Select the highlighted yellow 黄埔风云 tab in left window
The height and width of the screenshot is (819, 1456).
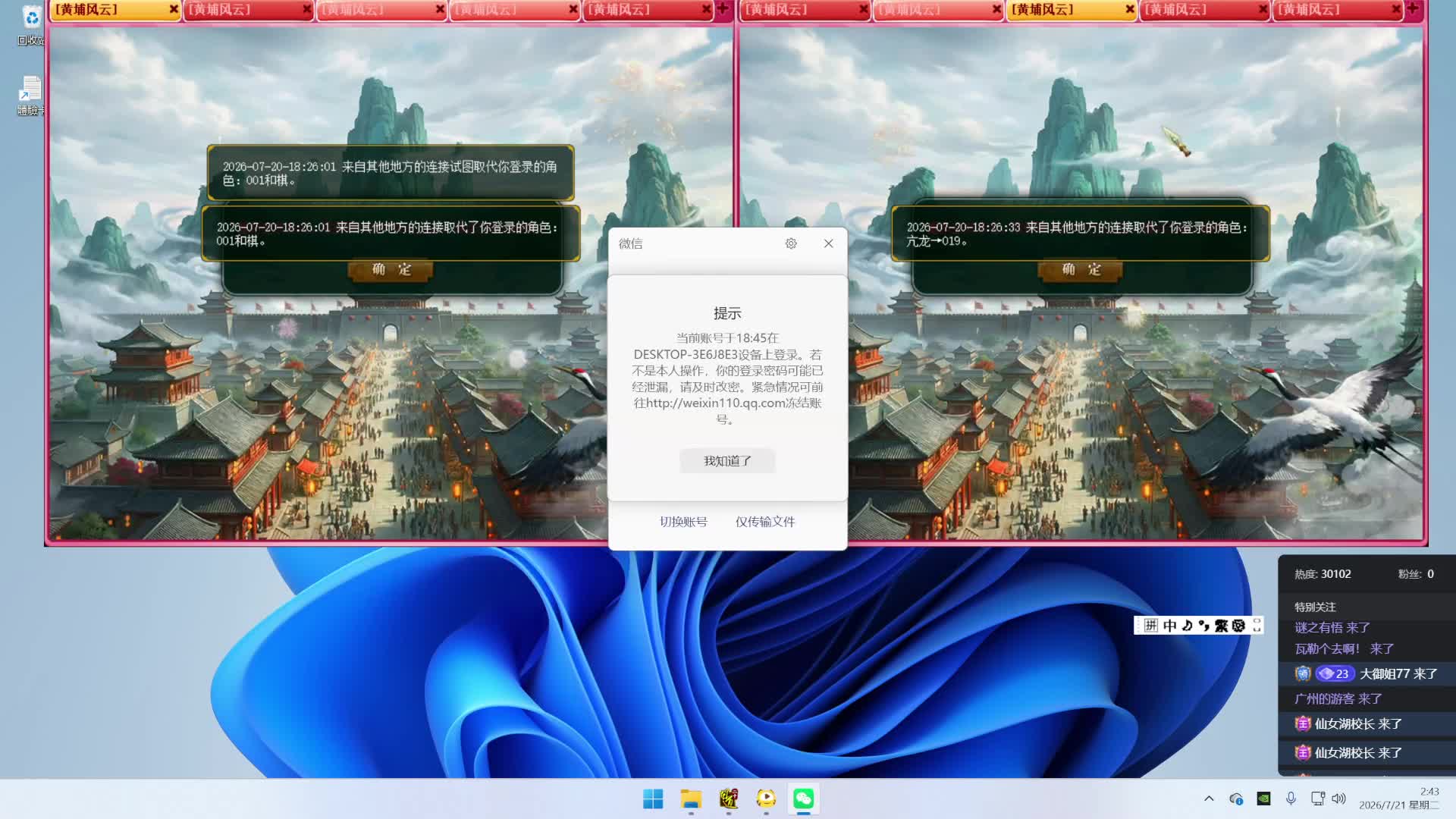coord(115,10)
